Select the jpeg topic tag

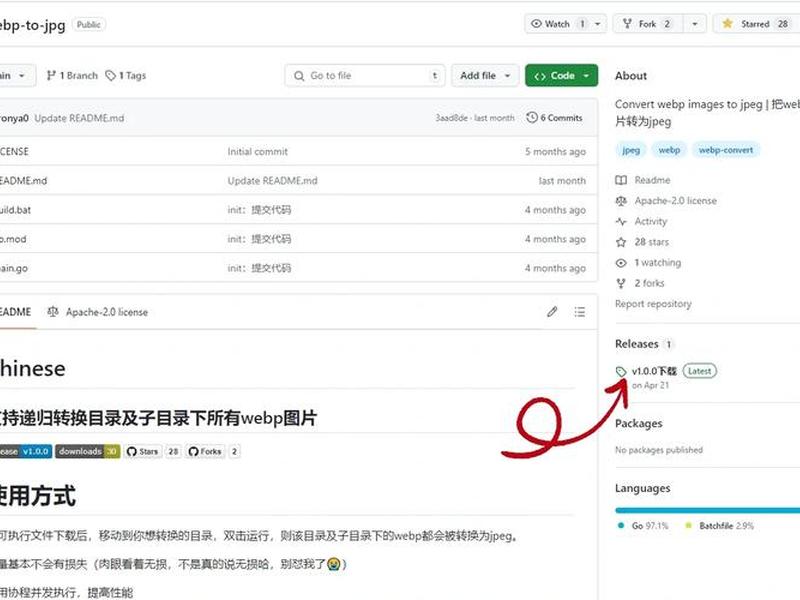point(631,150)
